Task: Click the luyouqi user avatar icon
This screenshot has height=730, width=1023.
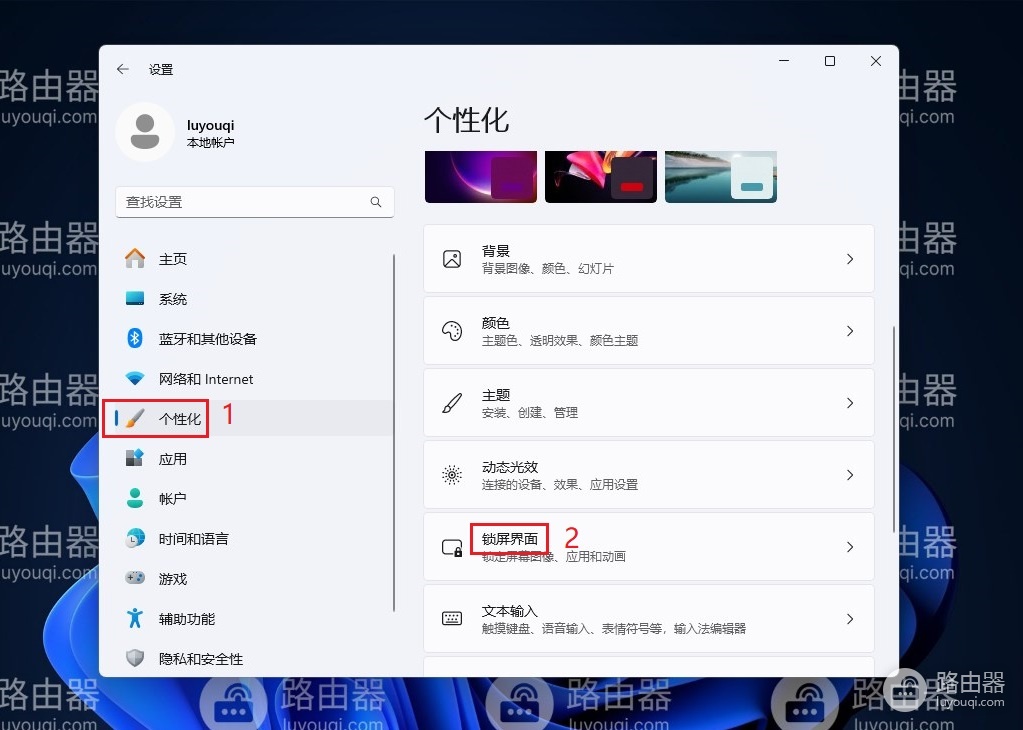Action: tap(145, 132)
